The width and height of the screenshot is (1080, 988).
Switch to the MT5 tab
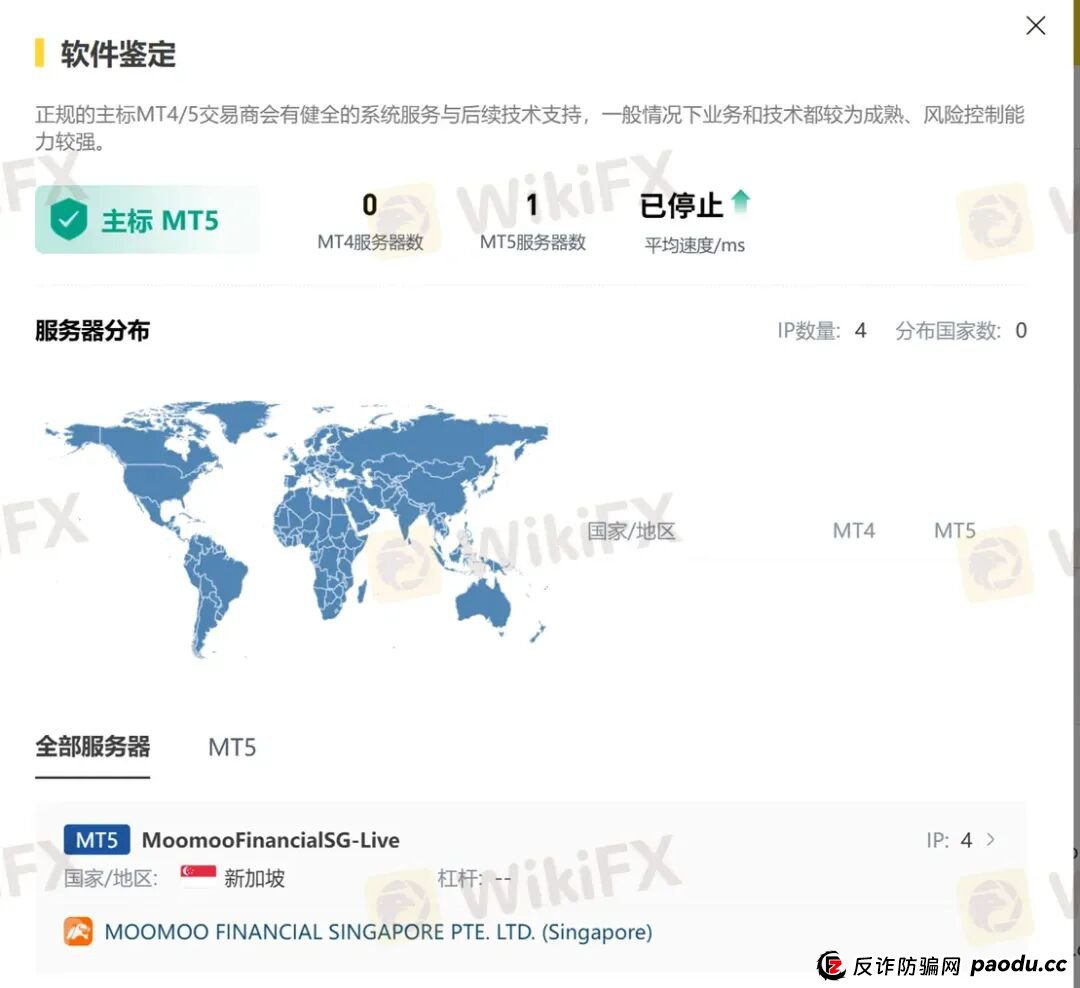[231, 746]
